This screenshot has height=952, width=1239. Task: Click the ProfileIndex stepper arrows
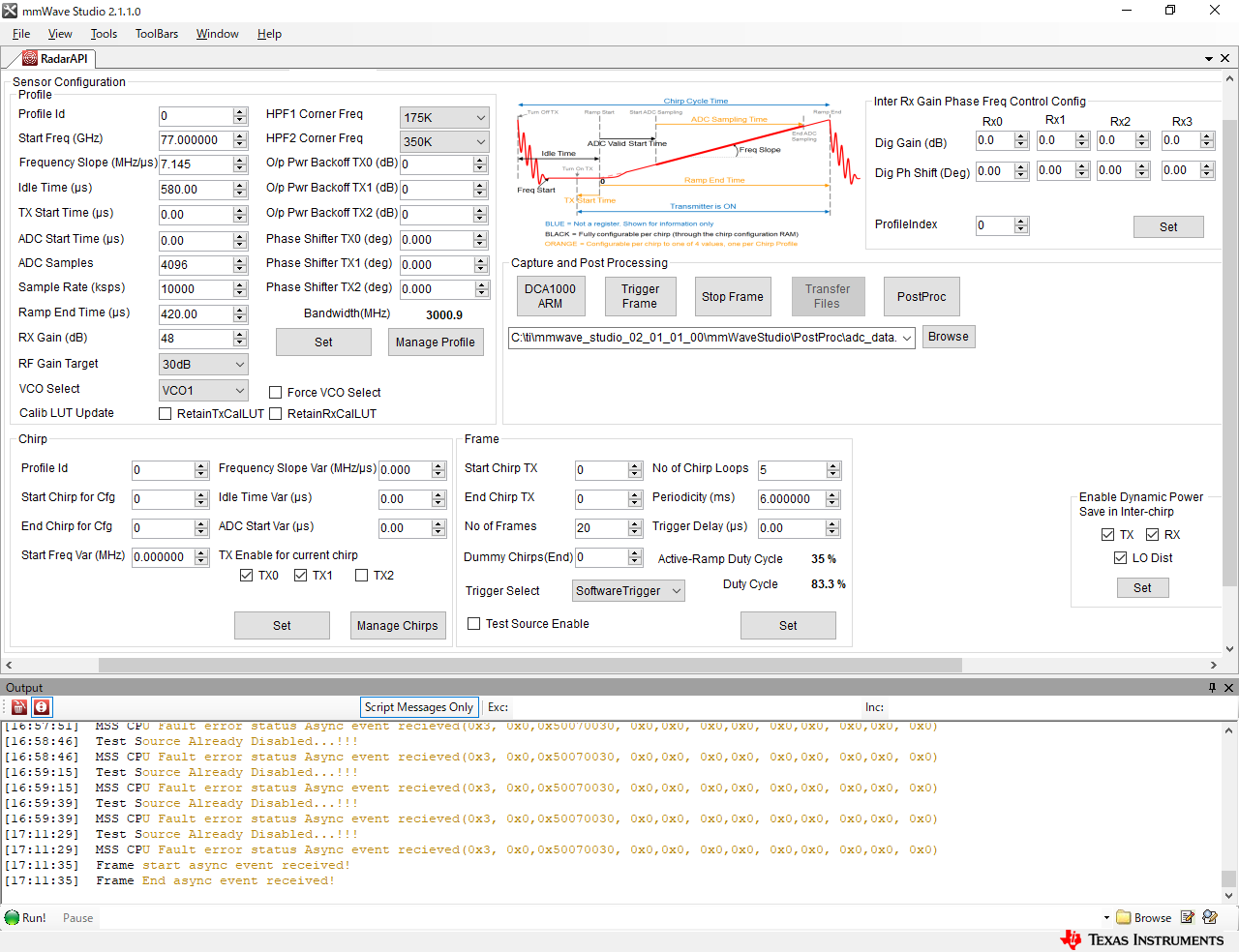[1021, 225]
